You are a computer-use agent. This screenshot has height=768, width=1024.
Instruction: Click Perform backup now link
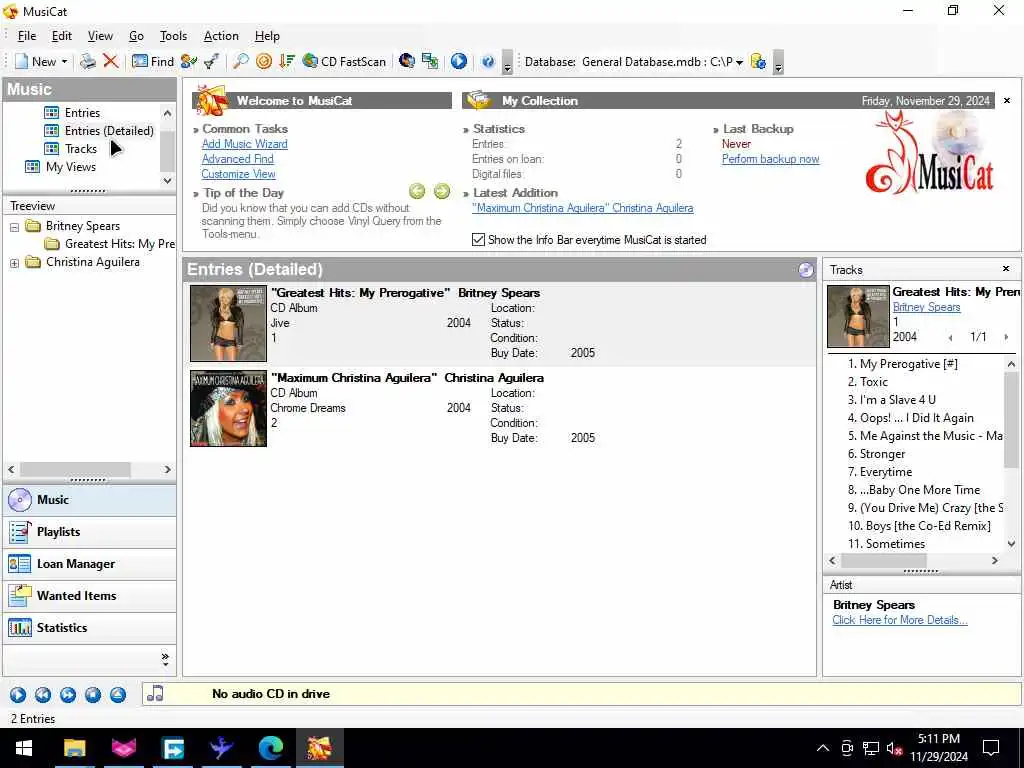[x=770, y=159]
